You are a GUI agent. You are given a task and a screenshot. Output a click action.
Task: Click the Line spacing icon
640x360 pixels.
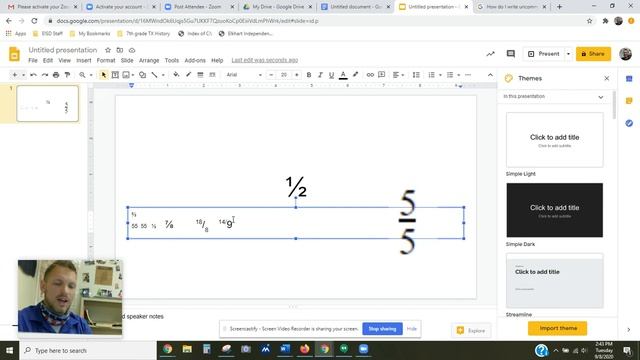(x=416, y=75)
